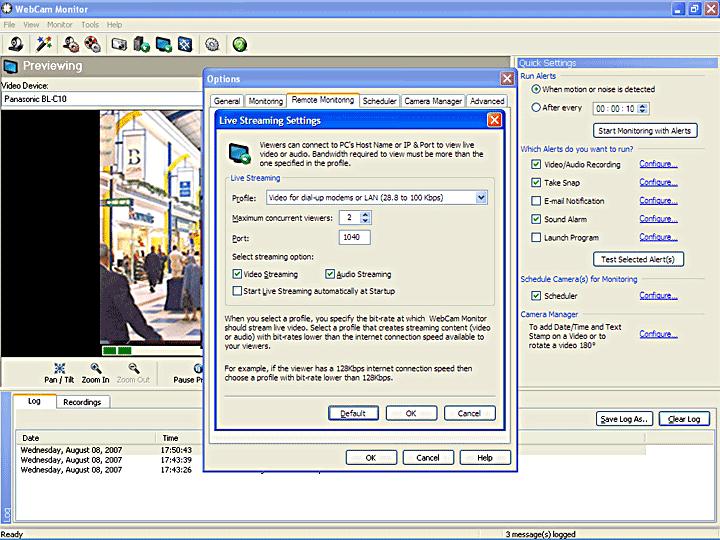Click the webcam icon in the toolbar
Viewport: 720px width, 540px height.
coord(16,45)
